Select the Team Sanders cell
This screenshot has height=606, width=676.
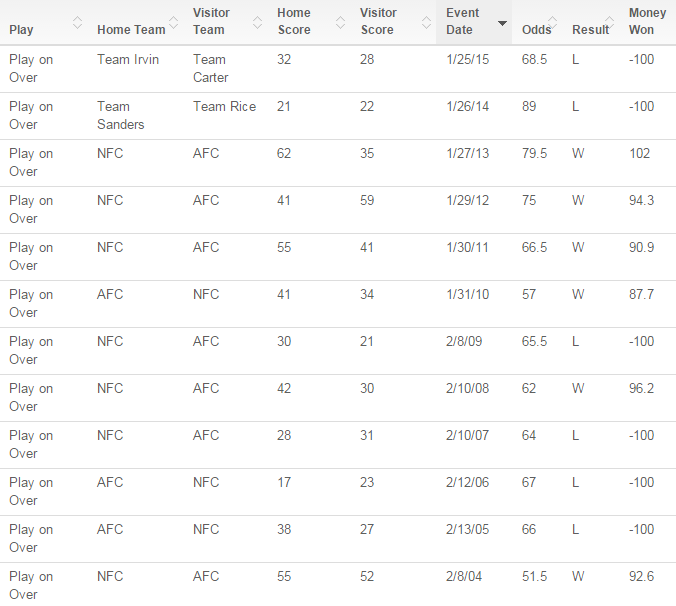point(121,116)
